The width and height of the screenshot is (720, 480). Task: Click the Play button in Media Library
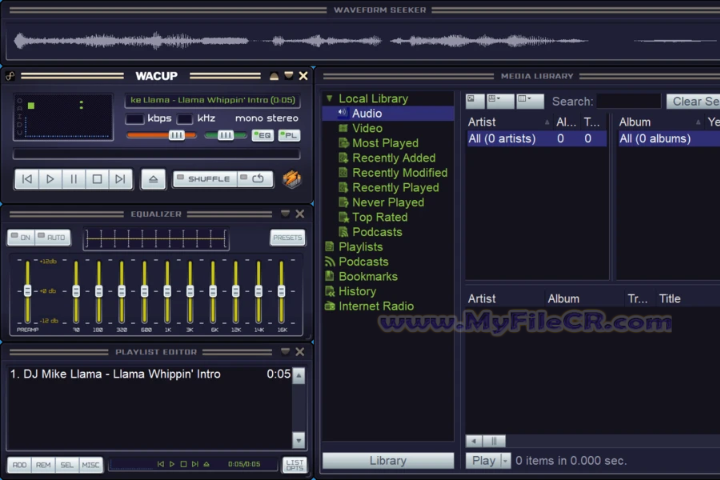[x=484, y=461]
